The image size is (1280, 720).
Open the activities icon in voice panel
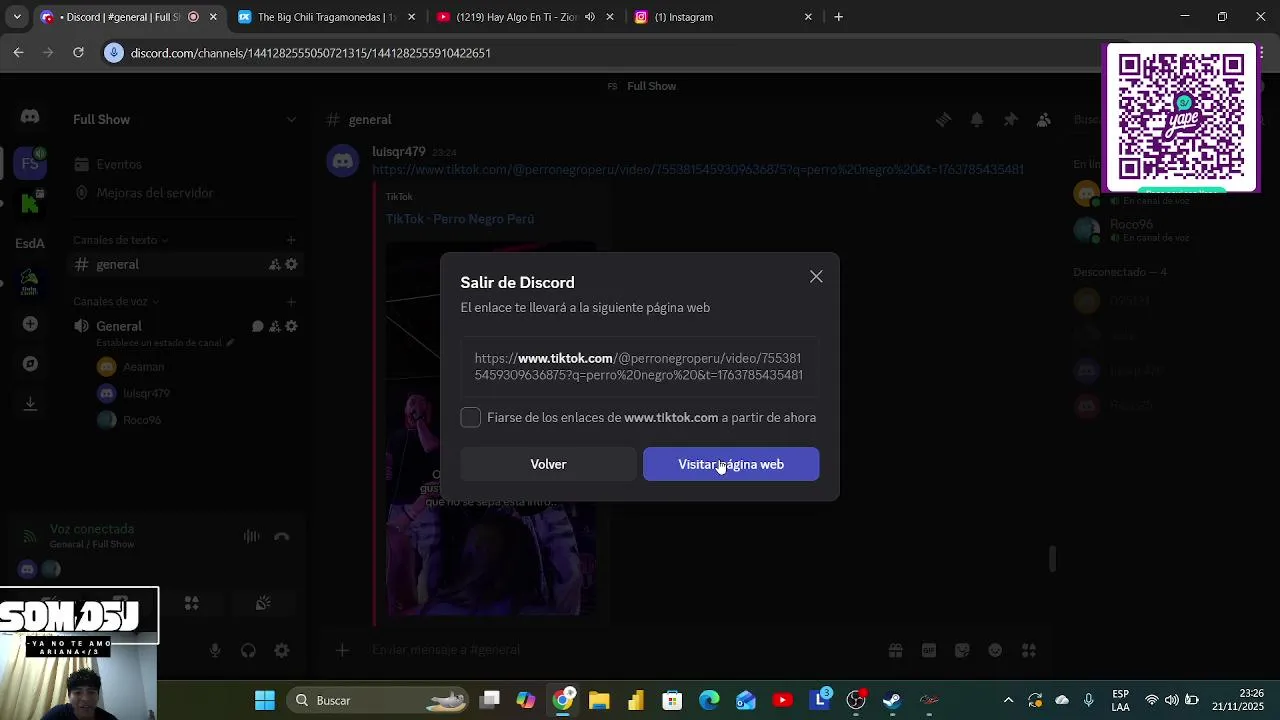tap(191, 603)
